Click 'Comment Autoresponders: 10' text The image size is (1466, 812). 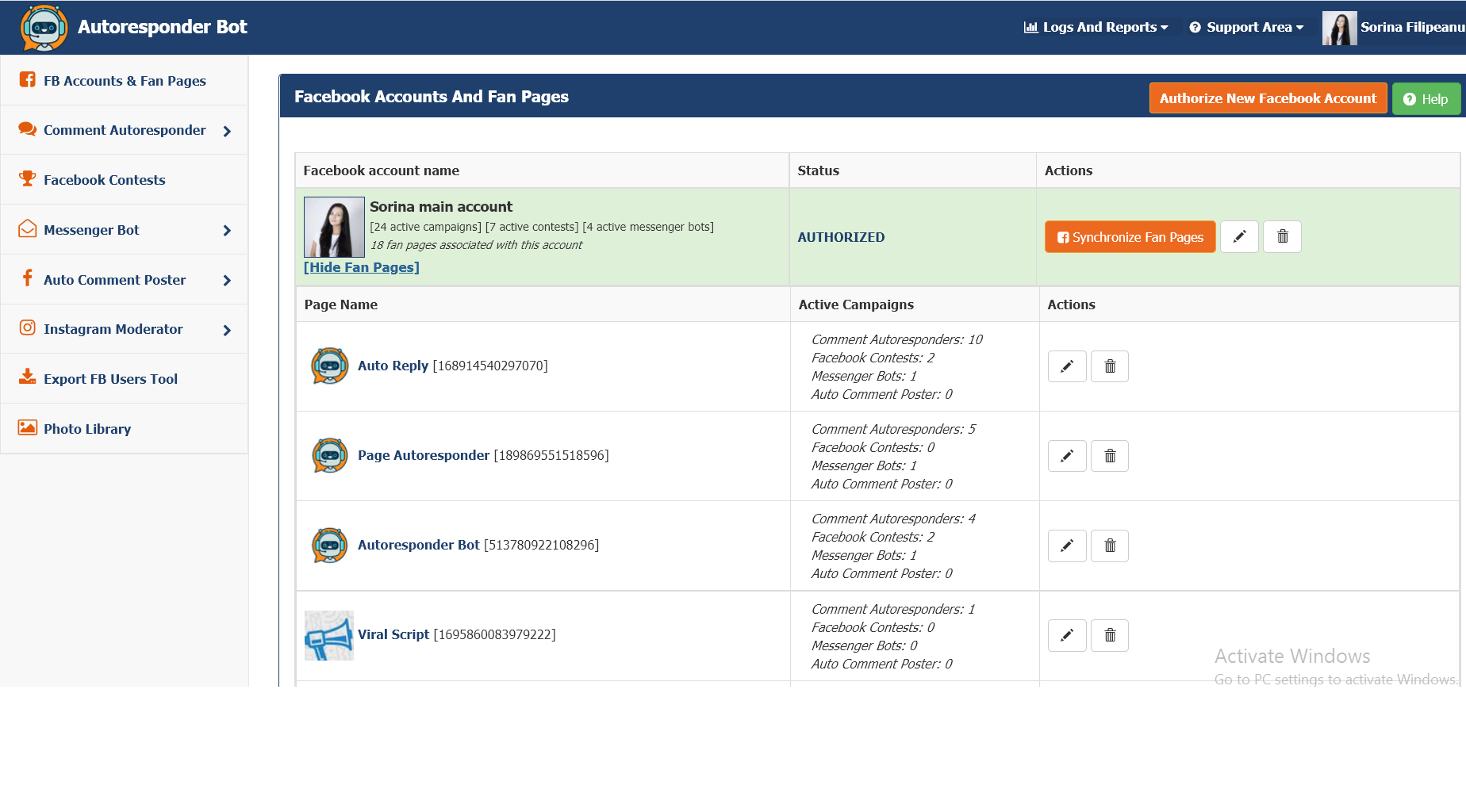click(x=896, y=339)
